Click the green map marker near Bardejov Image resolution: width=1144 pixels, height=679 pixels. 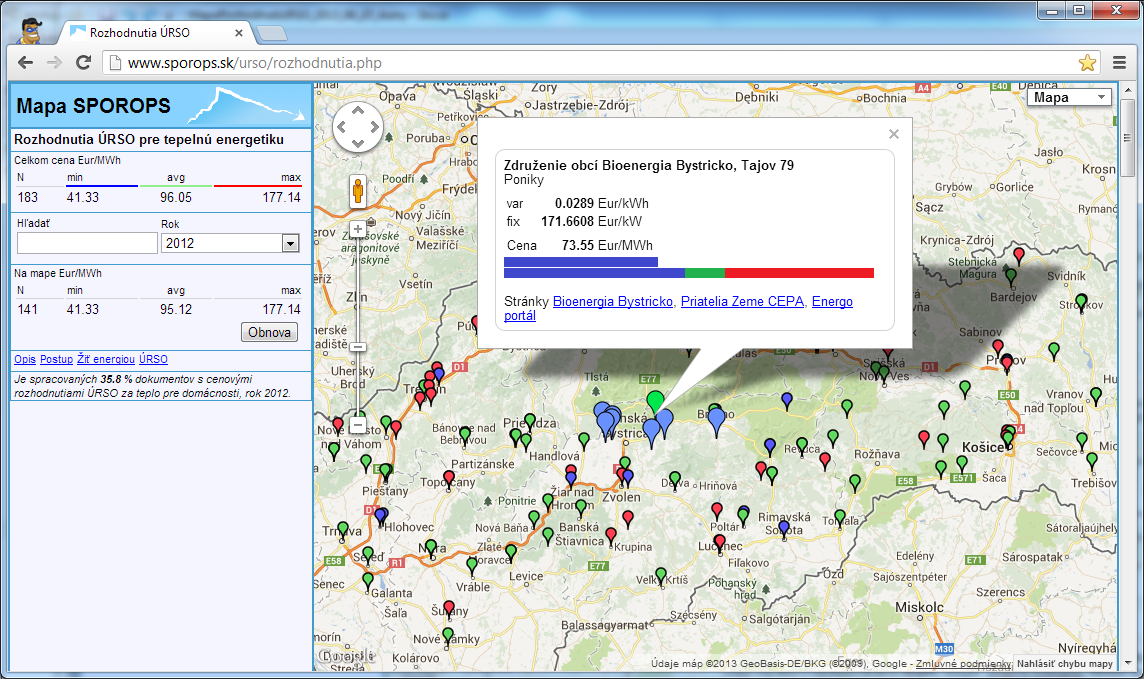click(x=1010, y=275)
